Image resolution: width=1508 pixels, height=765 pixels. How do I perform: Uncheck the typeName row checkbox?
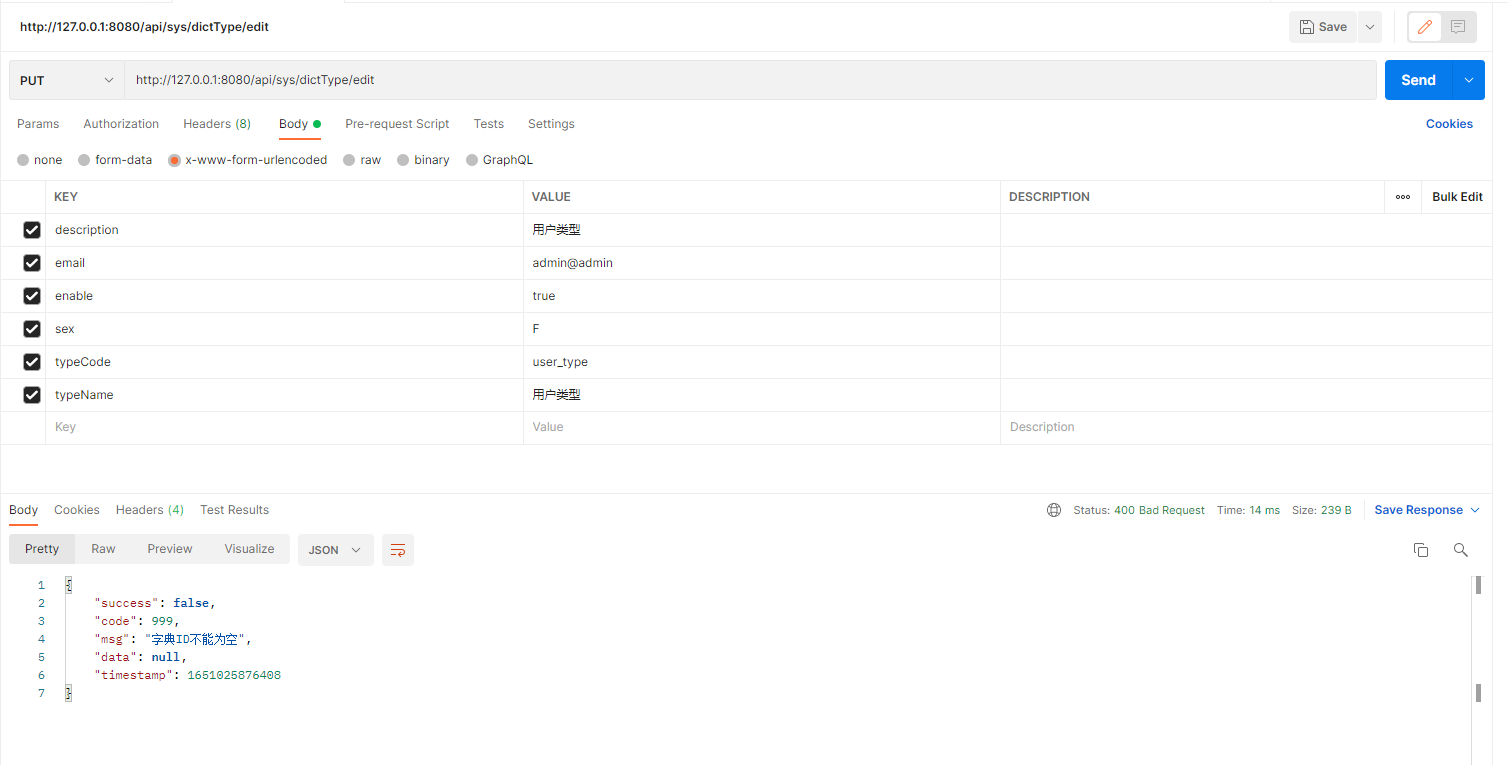(32, 395)
